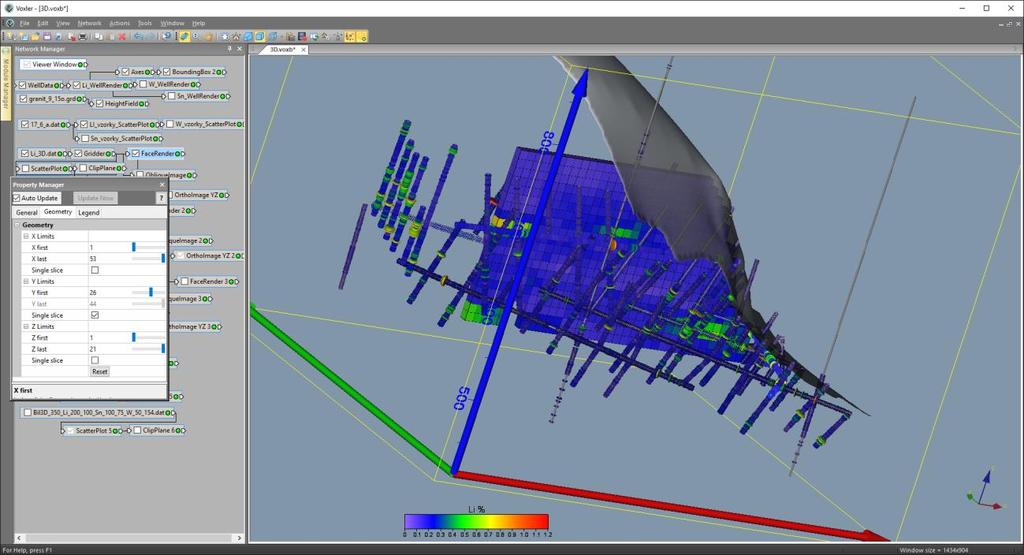Click Network Manager scroll right arrow

pyautogui.click(x=238, y=538)
